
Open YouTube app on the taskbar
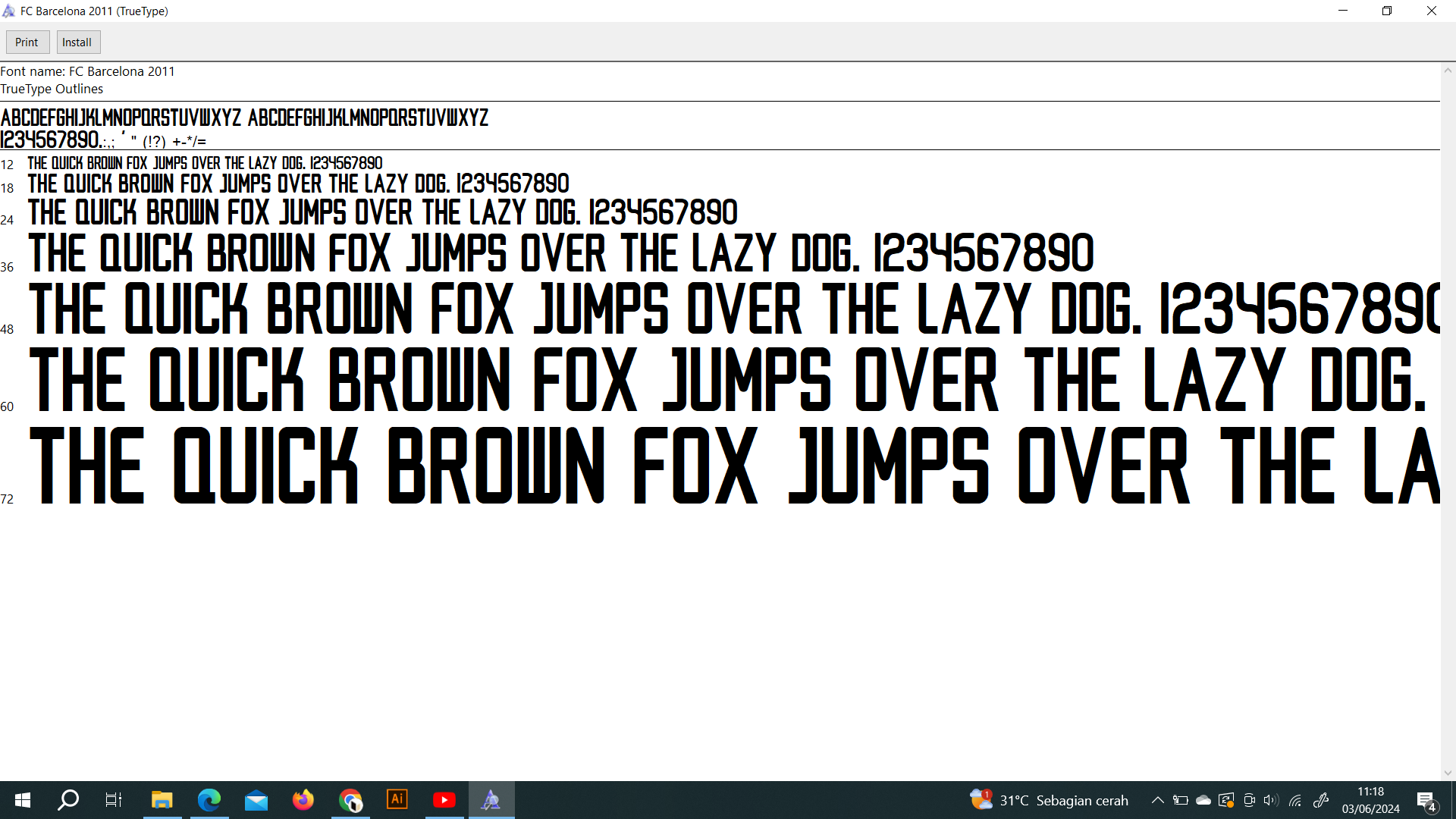tap(444, 800)
